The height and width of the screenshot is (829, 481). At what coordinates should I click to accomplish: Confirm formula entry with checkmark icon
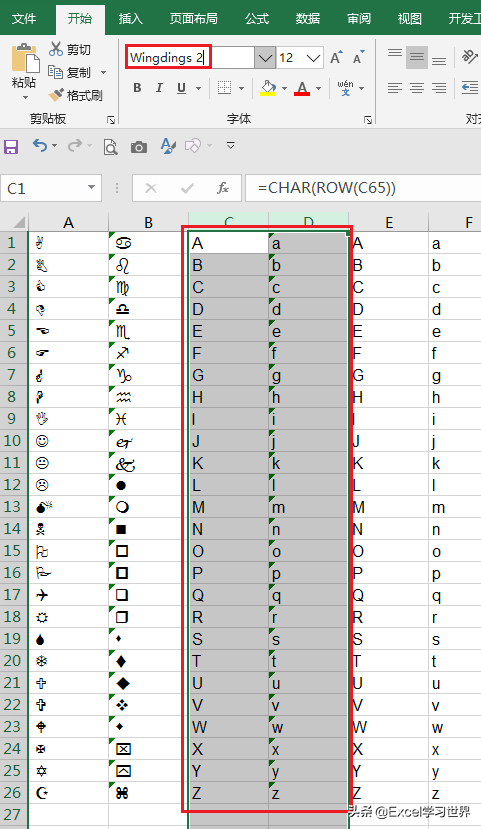coord(187,188)
